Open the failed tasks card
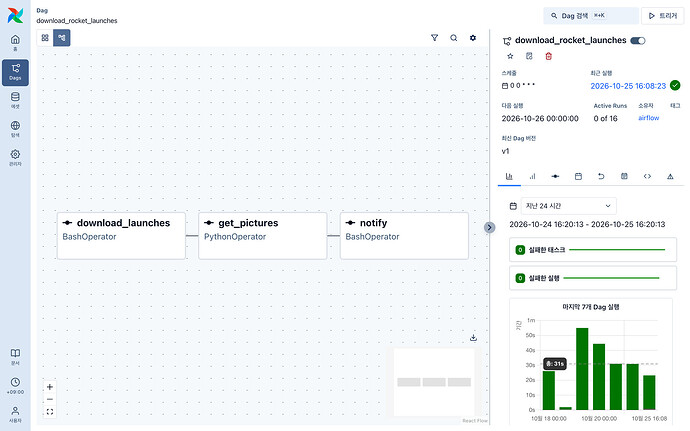Screen dimensions: 690x431 [593, 250]
